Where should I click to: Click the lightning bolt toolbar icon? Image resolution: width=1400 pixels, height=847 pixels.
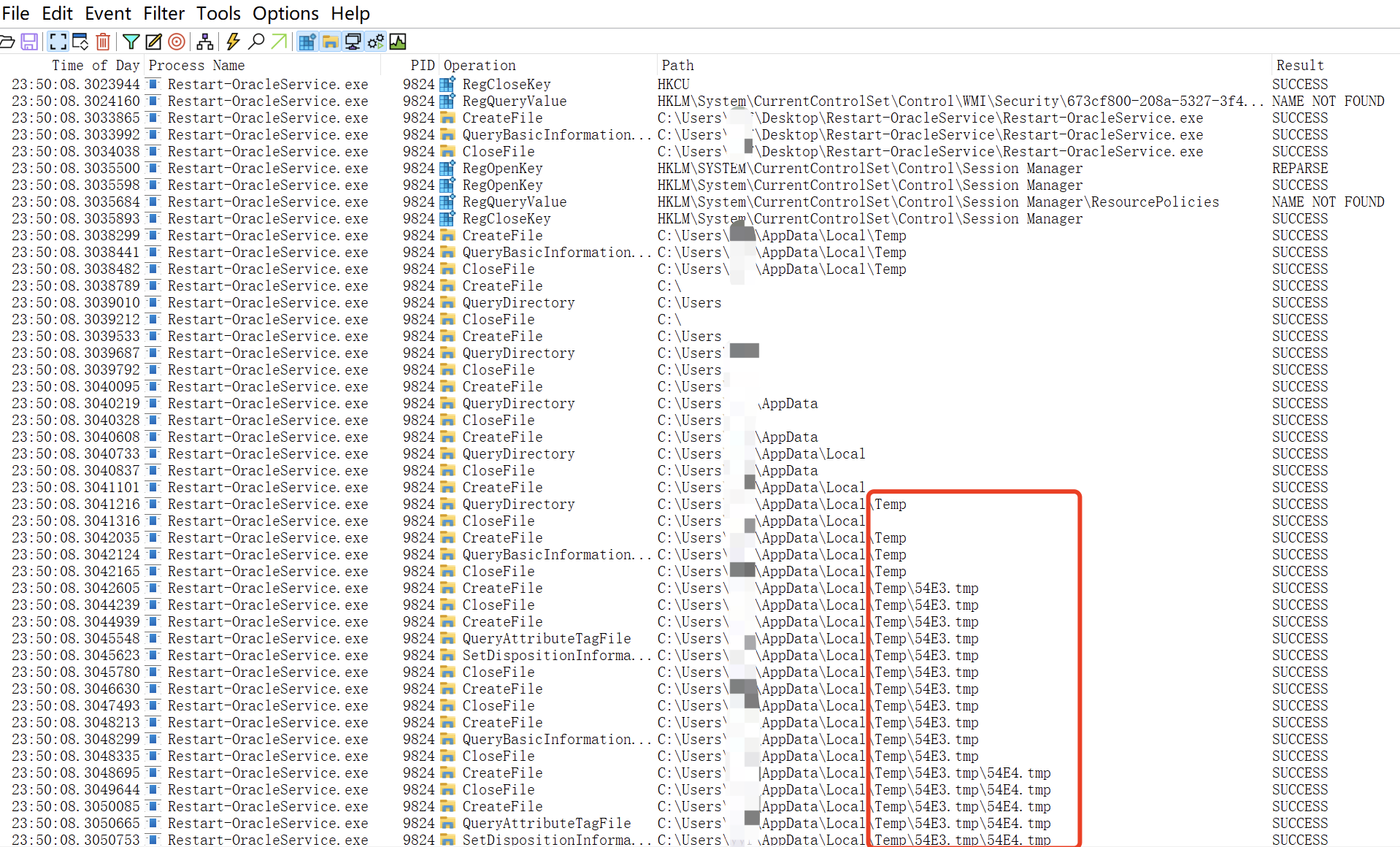click(233, 42)
